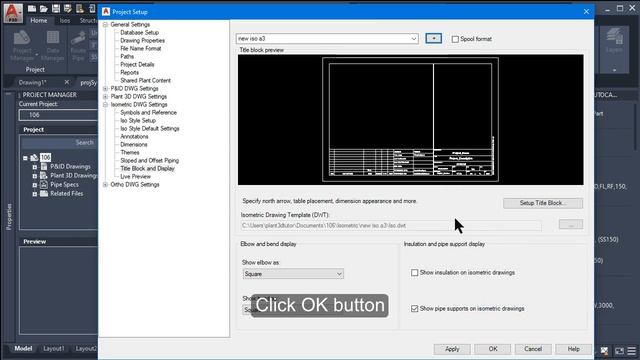Expand Plant 3D Drawings in Project Manager
This screenshot has width=640, height=360.
(x=35, y=176)
